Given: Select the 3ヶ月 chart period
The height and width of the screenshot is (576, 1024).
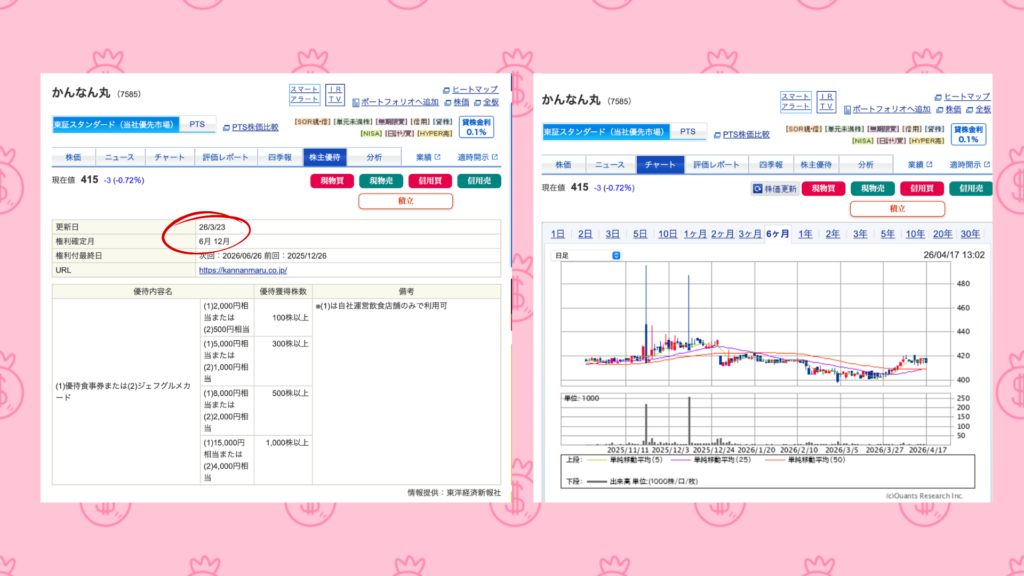Looking at the screenshot, I should pyautogui.click(x=750, y=234).
